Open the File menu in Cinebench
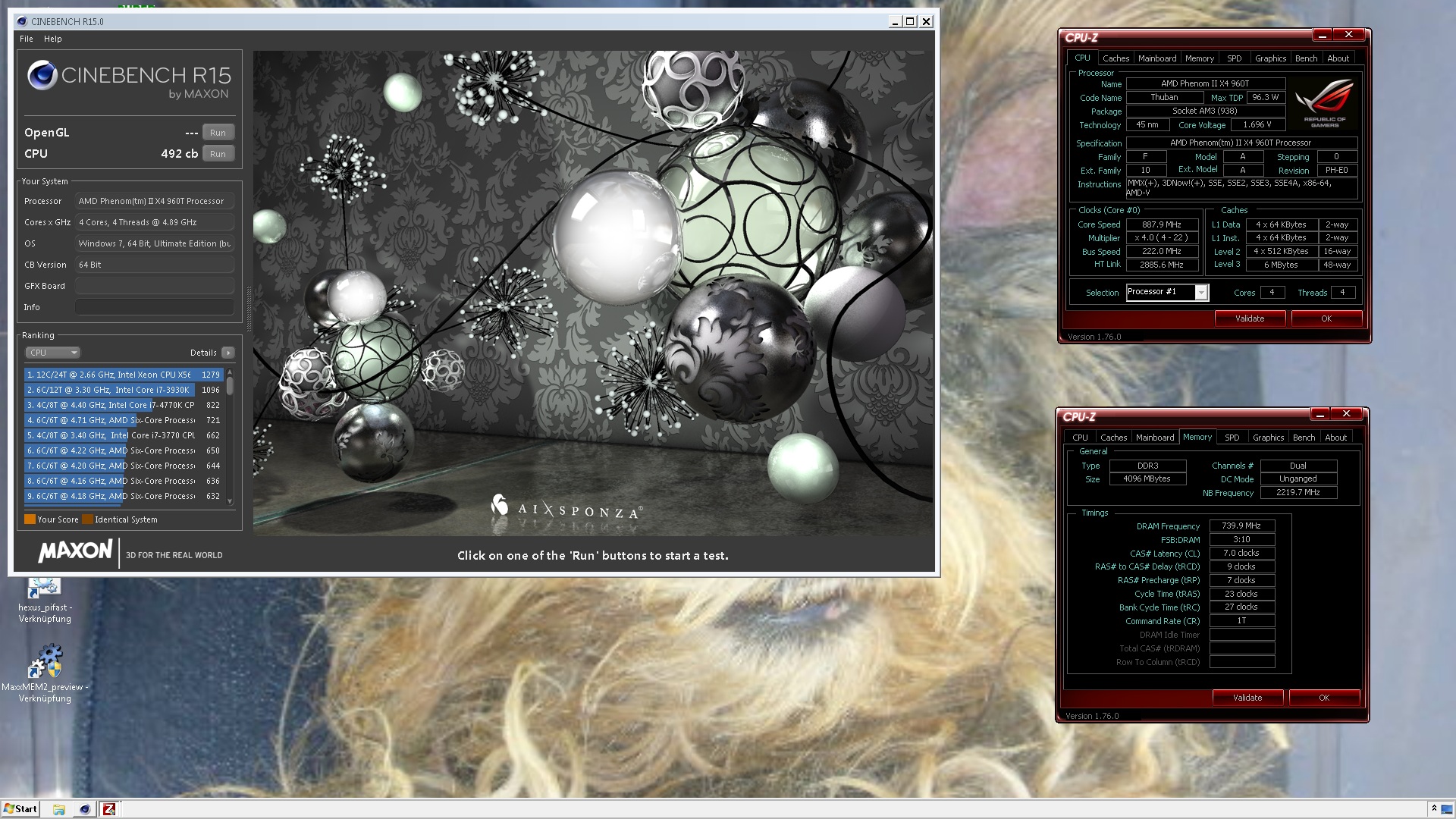Image resolution: width=1456 pixels, height=819 pixels. 27,39
